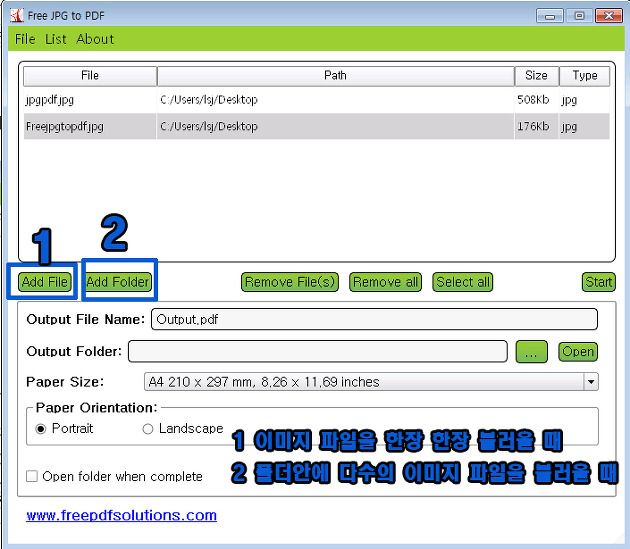Click the Type column header

click(x=585, y=76)
